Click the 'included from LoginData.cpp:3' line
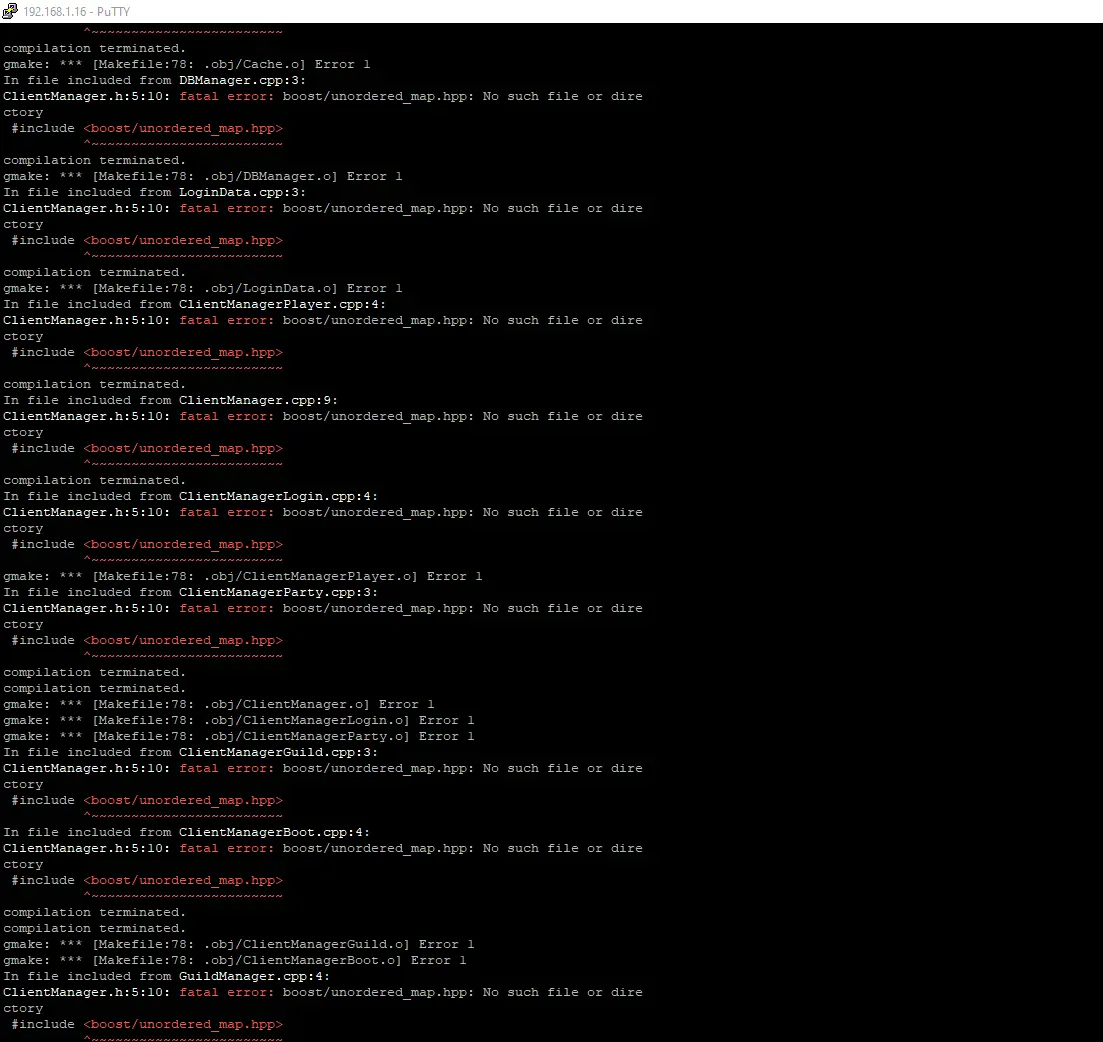1103x1042 pixels. (155, 192)
